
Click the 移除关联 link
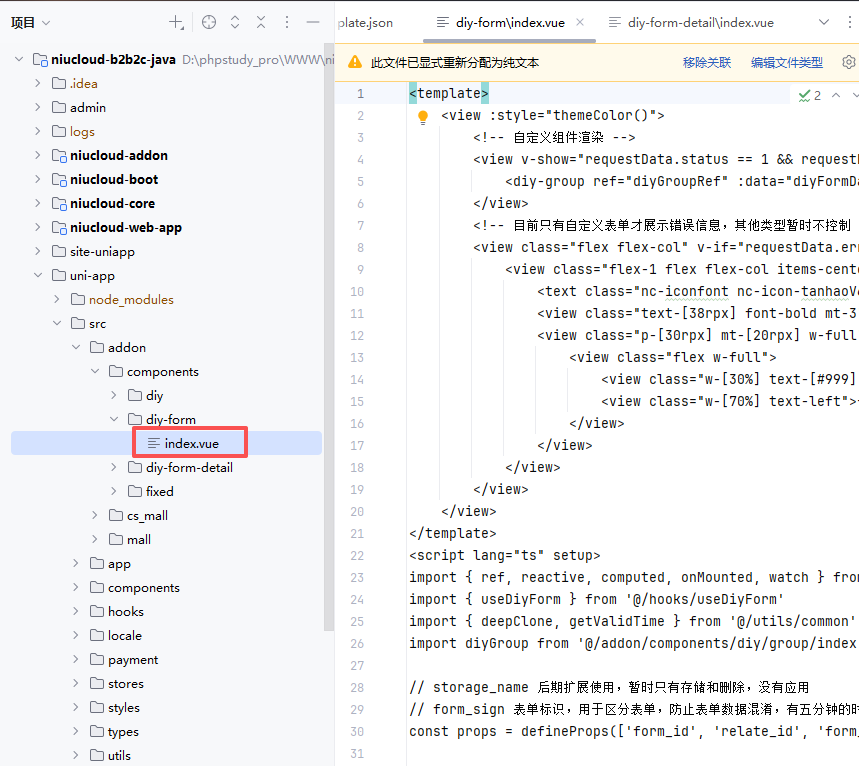pos(707,62)
